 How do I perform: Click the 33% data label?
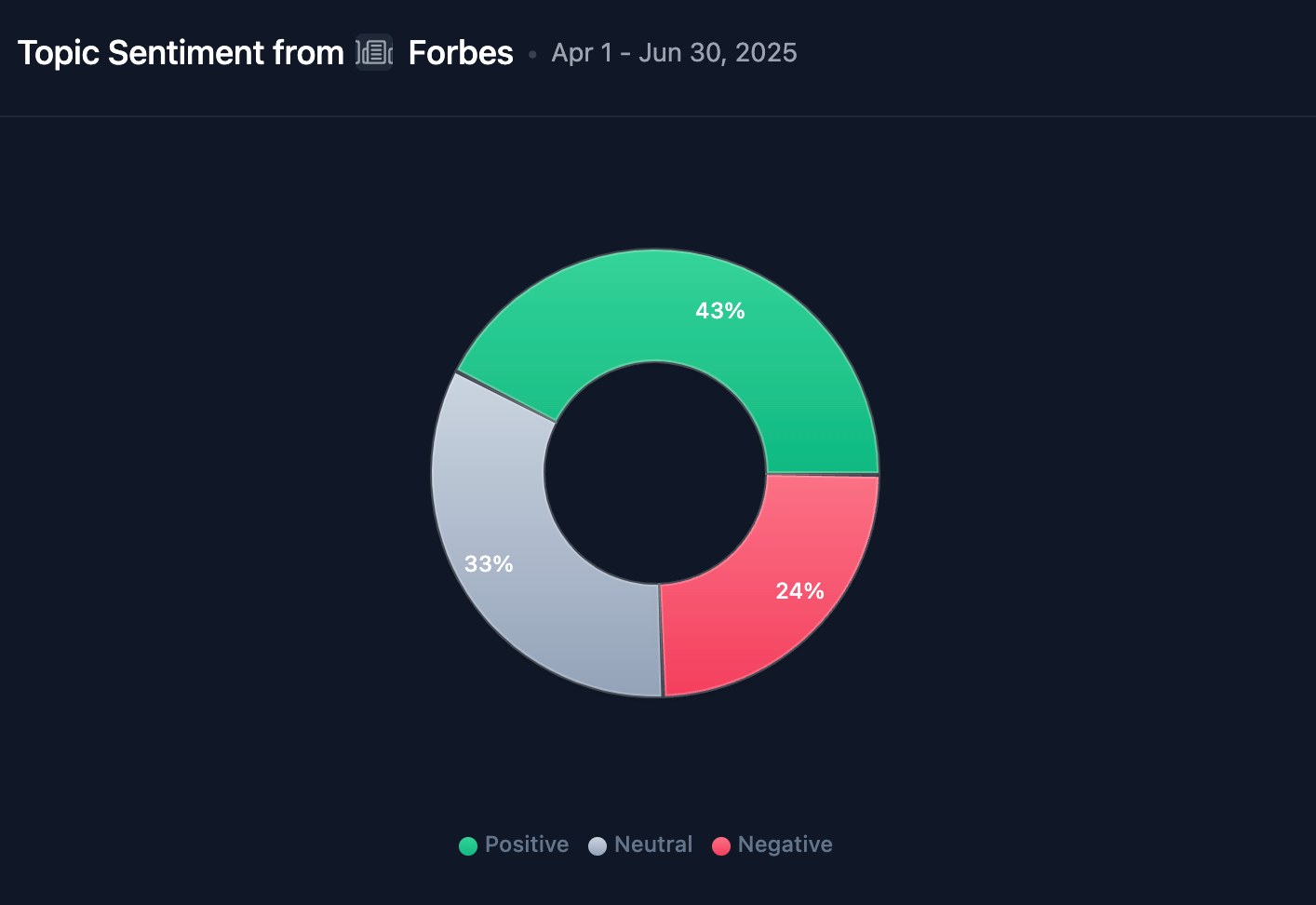(x=489, y=564)
